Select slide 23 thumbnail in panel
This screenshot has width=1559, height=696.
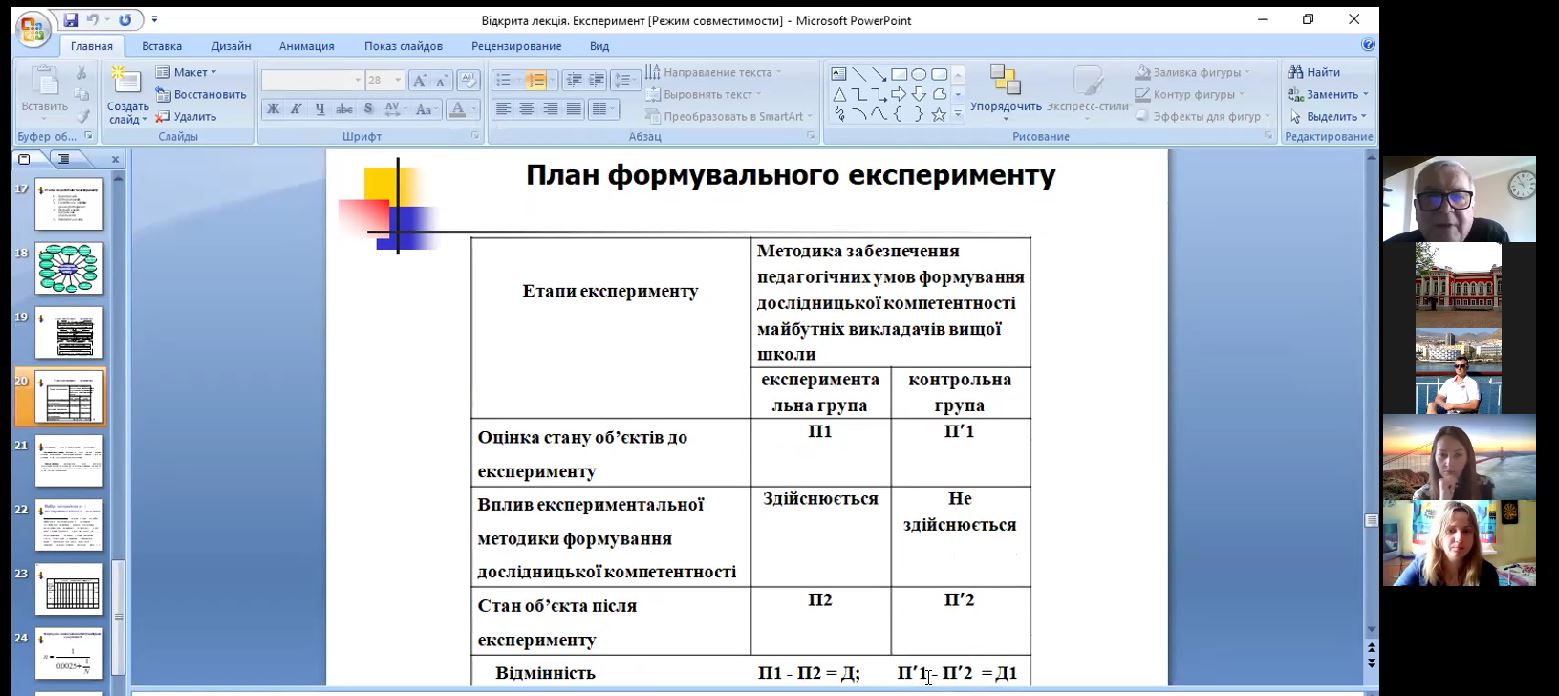69,589
